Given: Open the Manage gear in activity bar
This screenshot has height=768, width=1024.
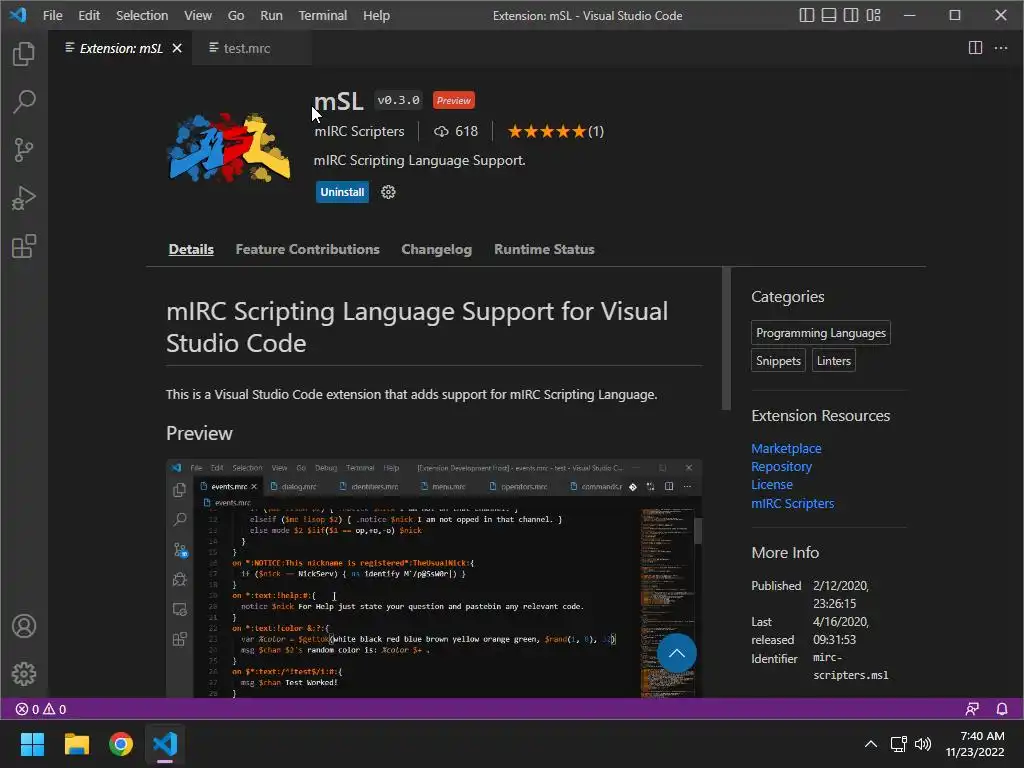Looking at the screenshot, I should pyautogui.click(x=24, y=674).
